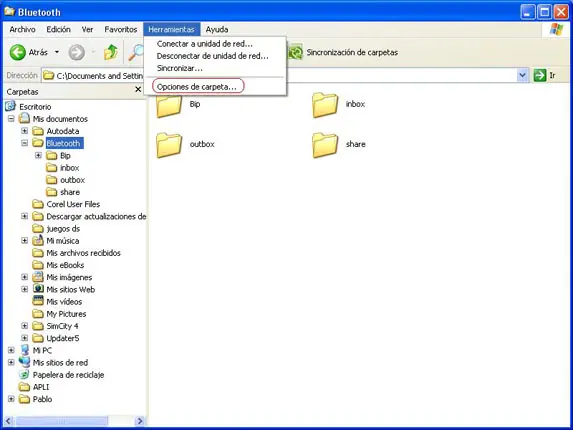This screenshot has height=430, width=573.
Task: Choose Opciones de carpeta menu entry
Action: coord(215,87)
